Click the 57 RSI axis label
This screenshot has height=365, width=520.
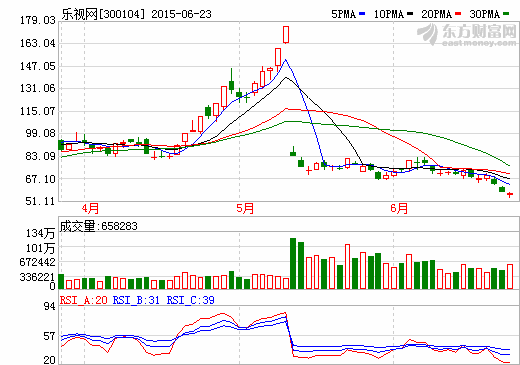coord(50,336)
